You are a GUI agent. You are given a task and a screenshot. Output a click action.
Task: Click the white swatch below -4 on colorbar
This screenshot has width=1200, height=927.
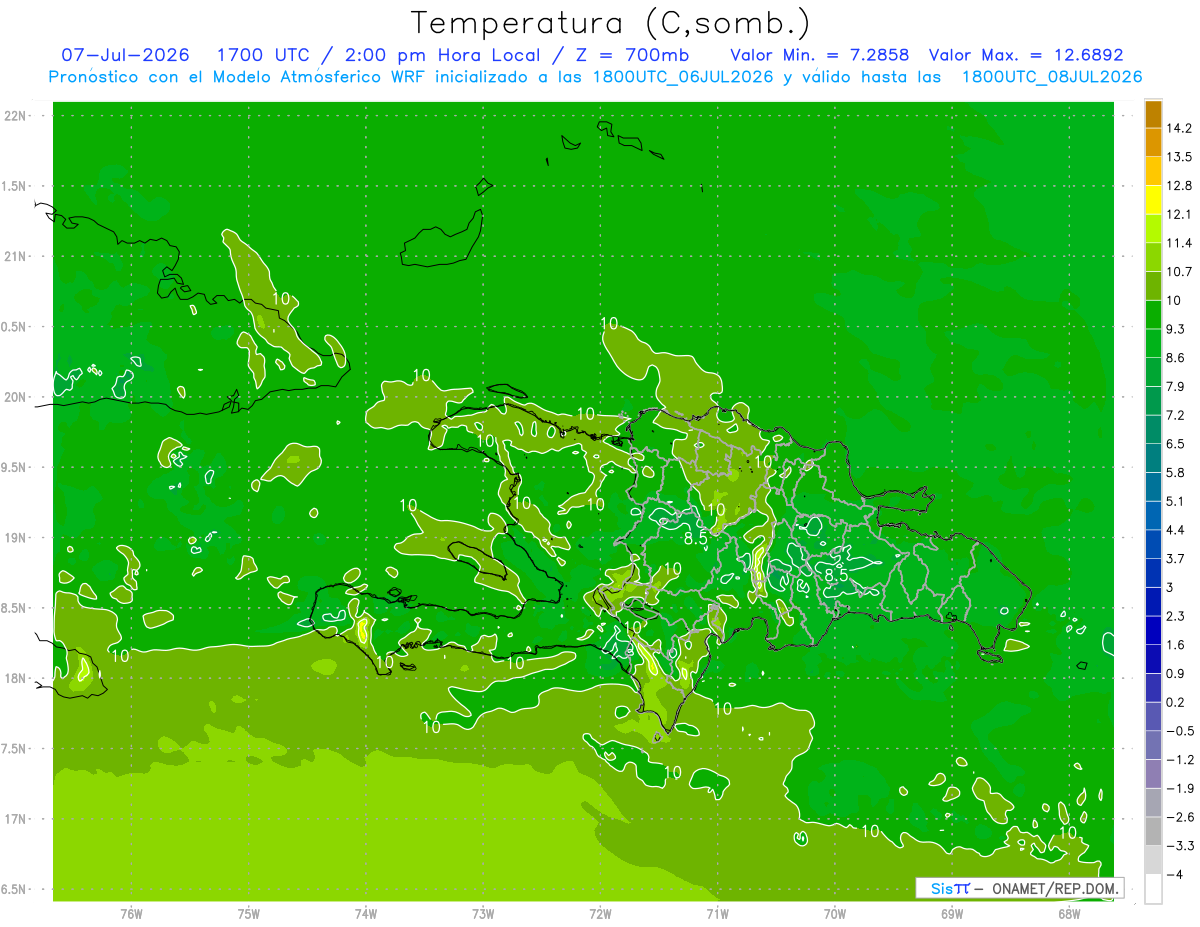click(x=1153, y=889)
